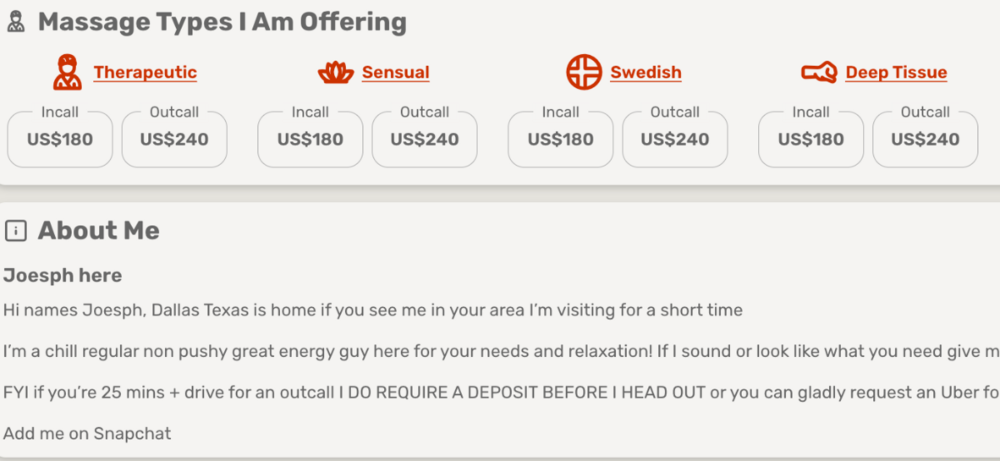Click the Massage Types heading icon

click(x=15, y=22)
